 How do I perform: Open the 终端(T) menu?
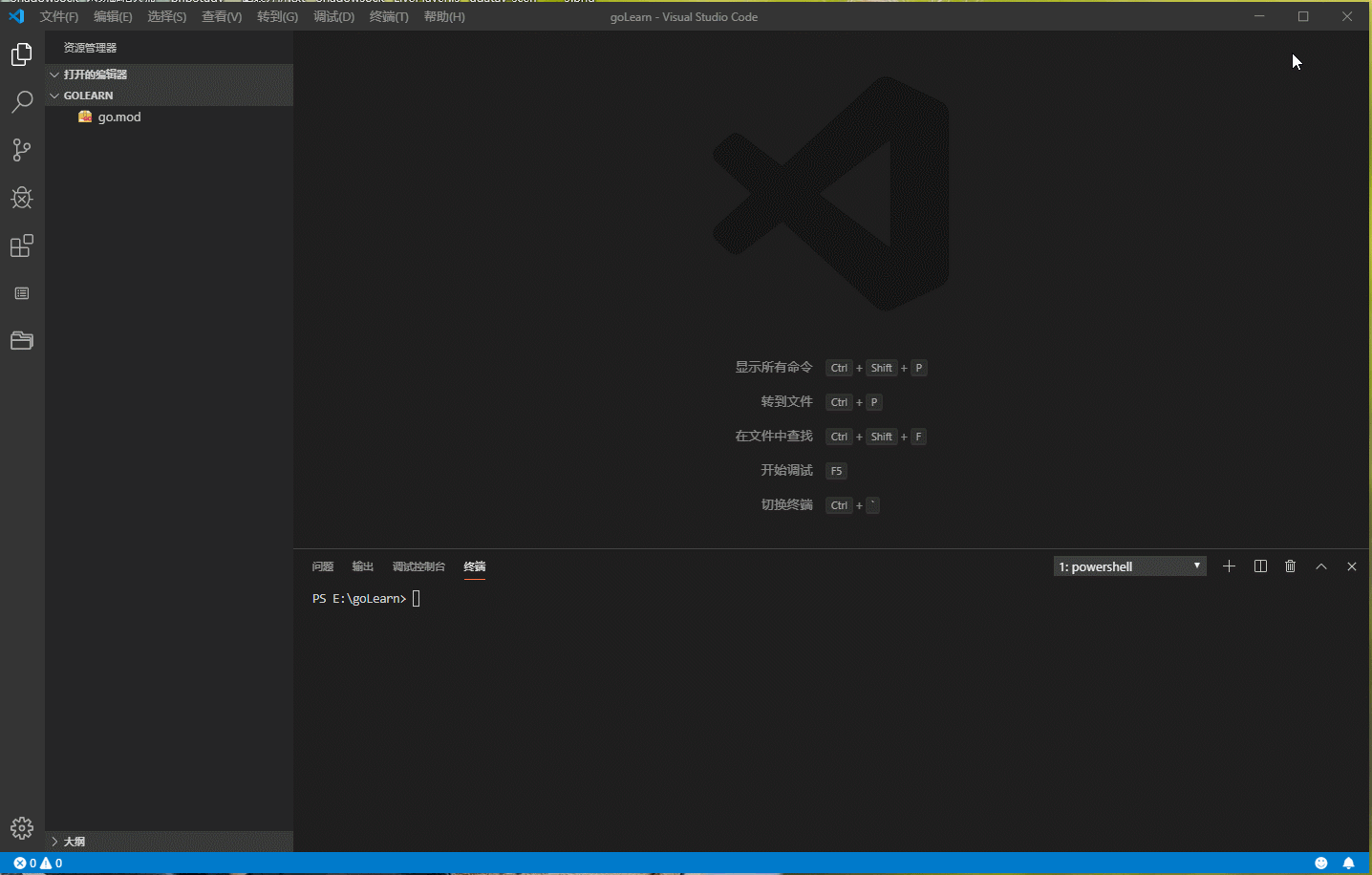point(389,16)
